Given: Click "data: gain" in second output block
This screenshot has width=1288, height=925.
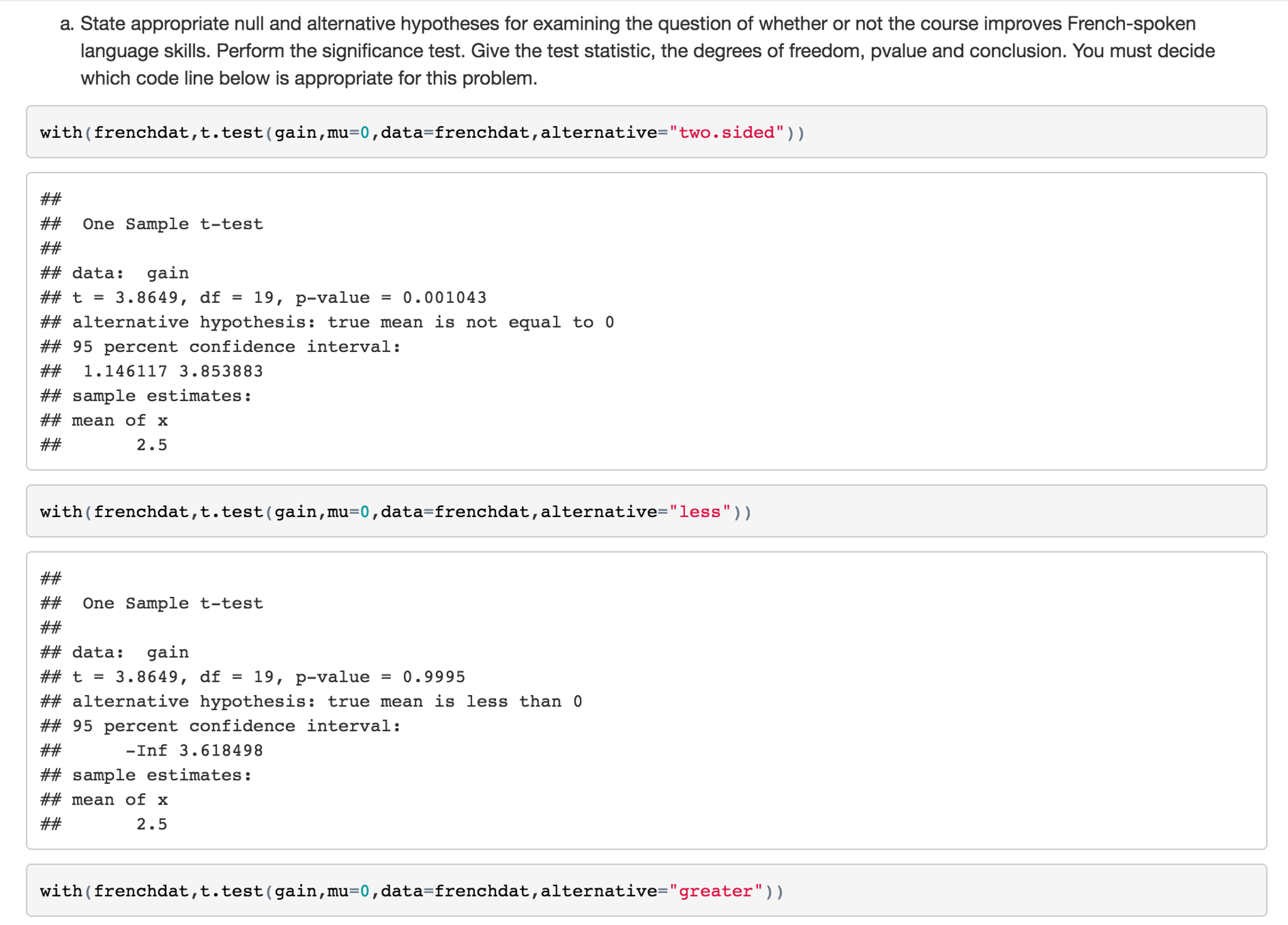Looking at the screenshot, I should tap(130, 652).
